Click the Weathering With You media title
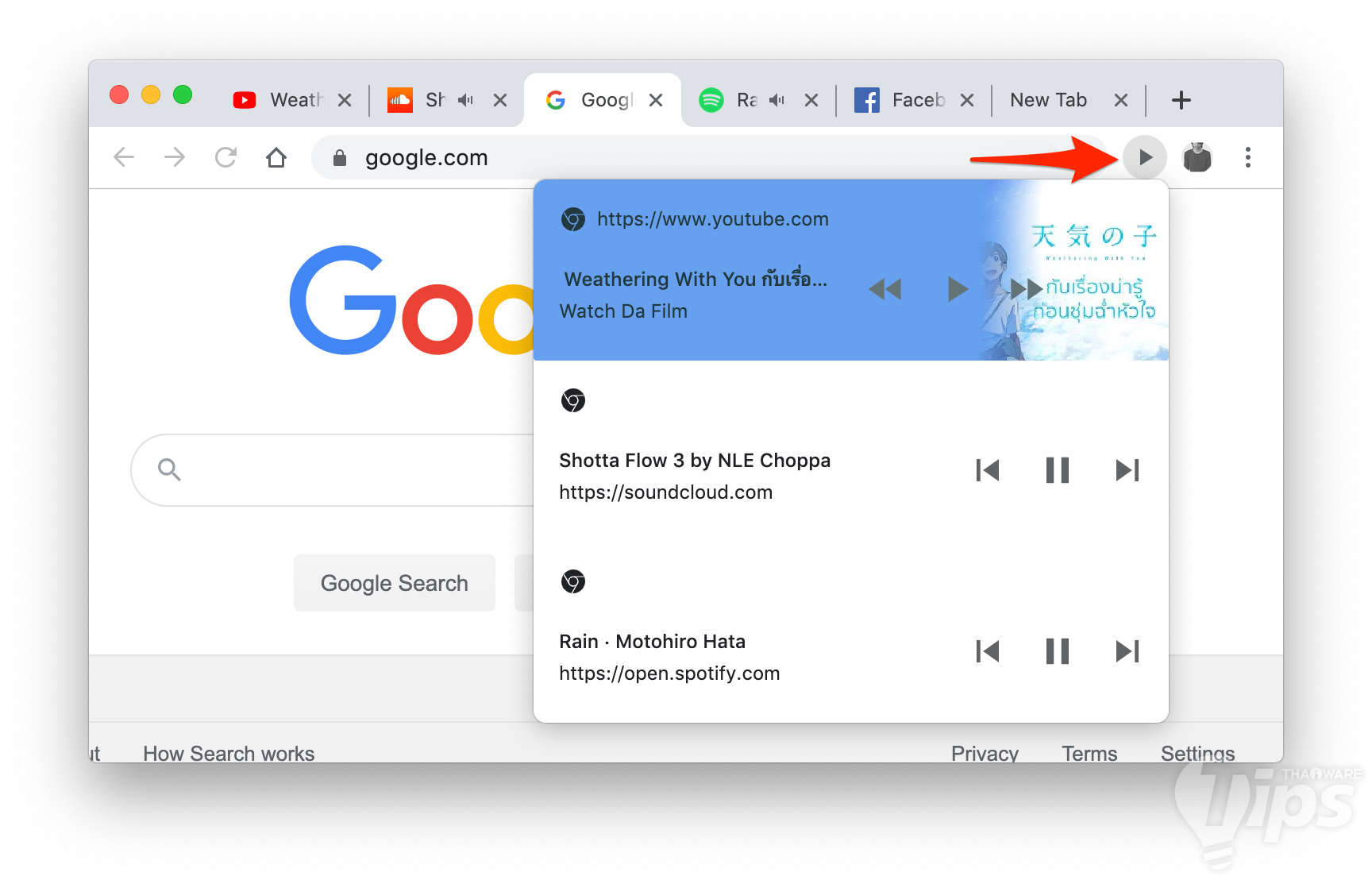Viewport: 1372px width, 880px height. point(696,280)
